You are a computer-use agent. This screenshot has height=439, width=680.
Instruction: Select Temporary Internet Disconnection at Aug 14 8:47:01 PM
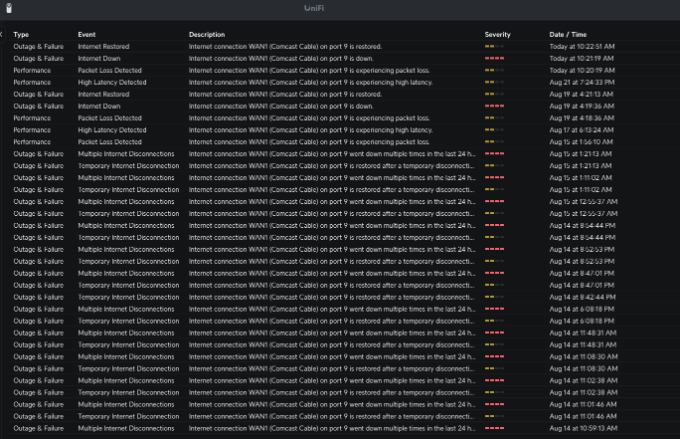coord(128,285)
